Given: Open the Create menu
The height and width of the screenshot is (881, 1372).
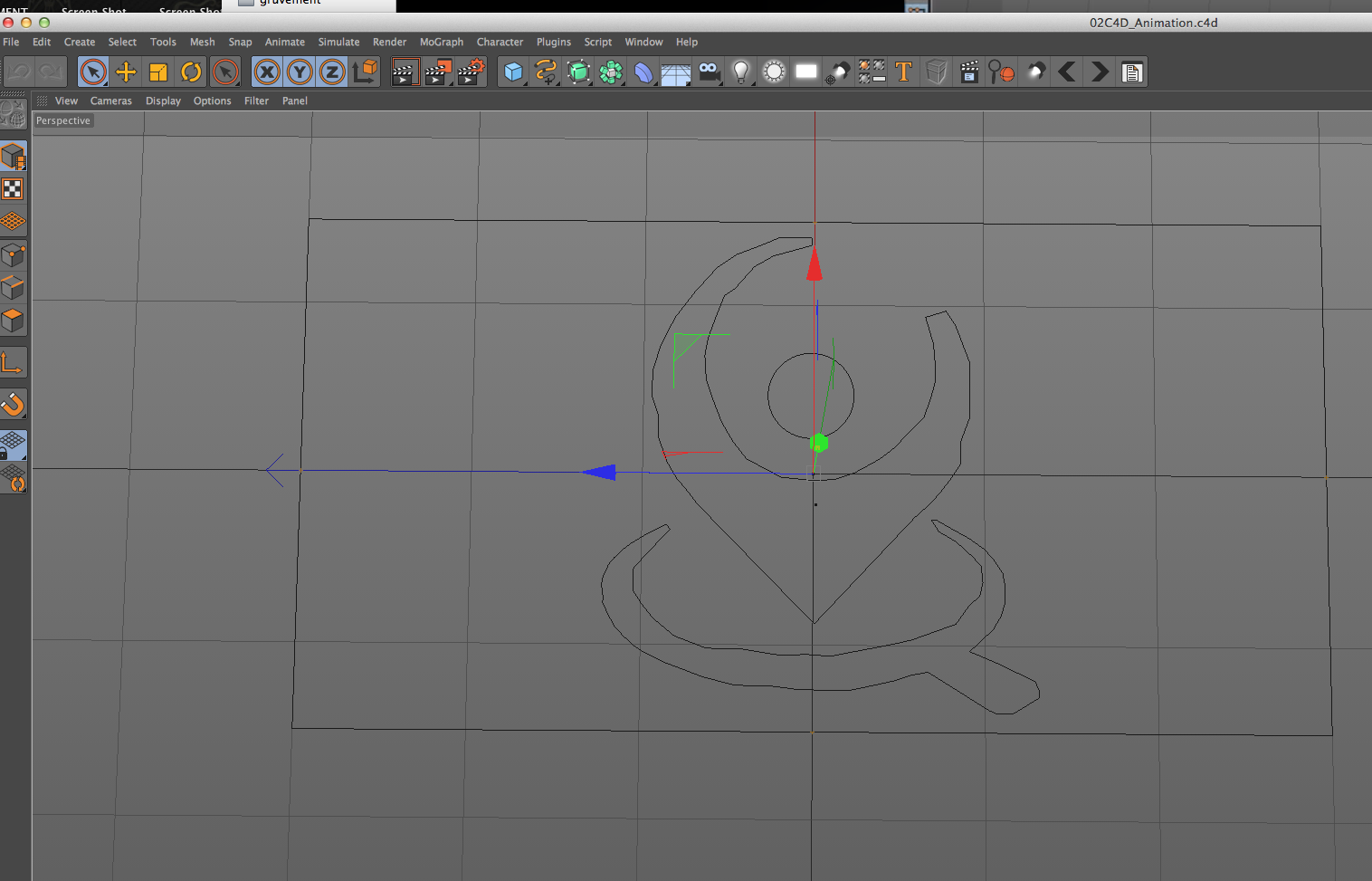Looking at the screenshot, I should click(80, 42).
